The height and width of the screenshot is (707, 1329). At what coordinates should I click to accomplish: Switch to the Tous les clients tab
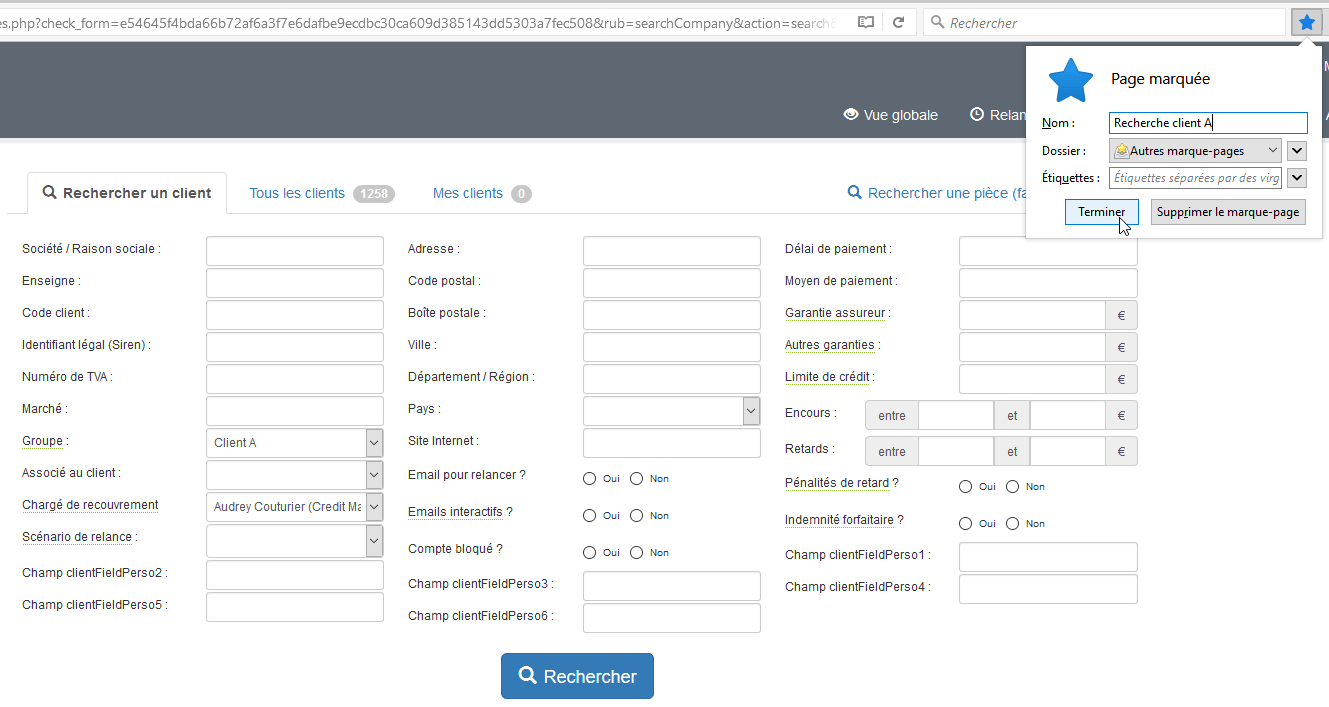[x=297, y=193]
